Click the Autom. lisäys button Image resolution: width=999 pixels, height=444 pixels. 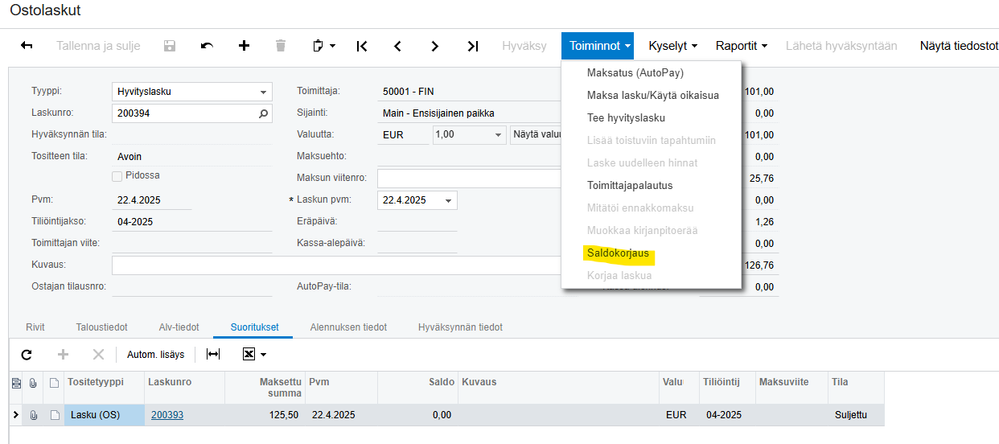[155, 355]
